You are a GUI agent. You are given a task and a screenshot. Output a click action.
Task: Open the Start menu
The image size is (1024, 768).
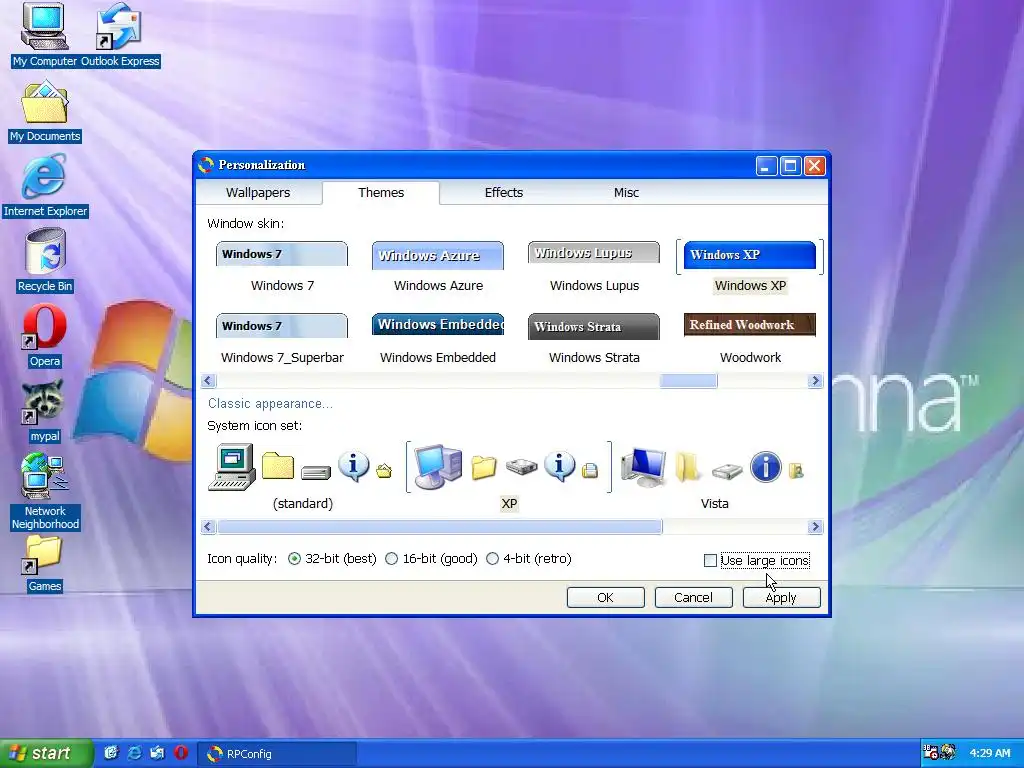(46, 753)
